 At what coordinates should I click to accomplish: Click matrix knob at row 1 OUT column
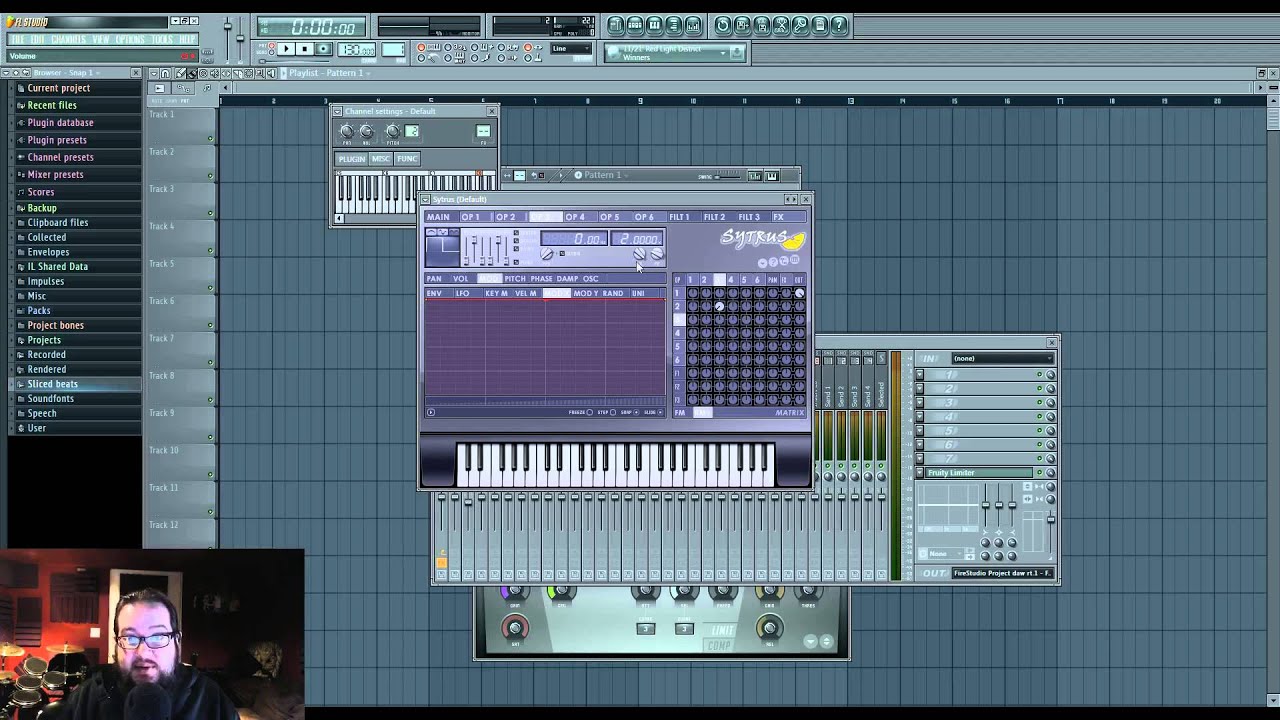799,293
